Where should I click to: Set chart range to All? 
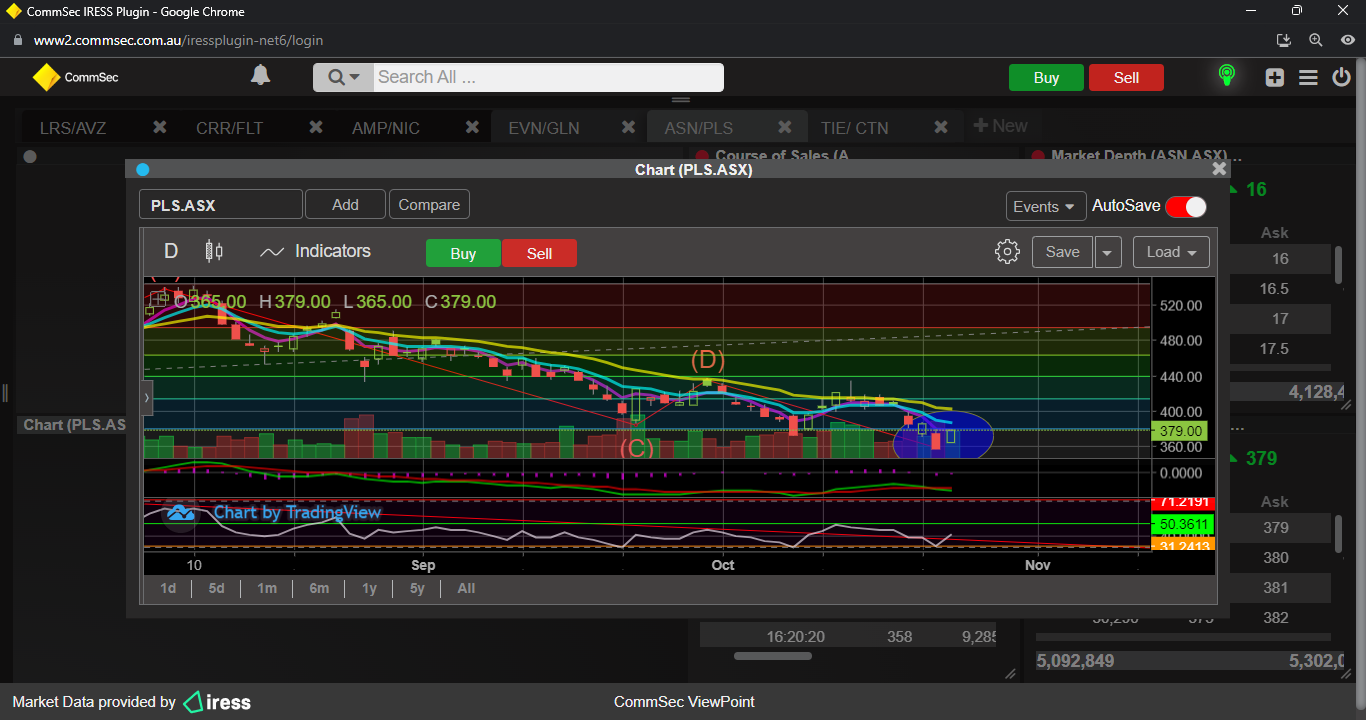tap(466, 588)
